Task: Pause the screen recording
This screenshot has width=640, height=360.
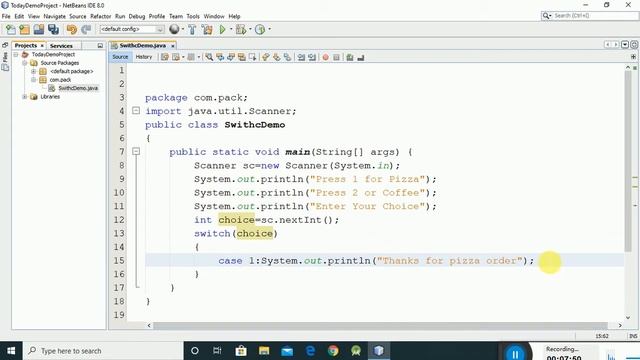Action: (515, 353)
